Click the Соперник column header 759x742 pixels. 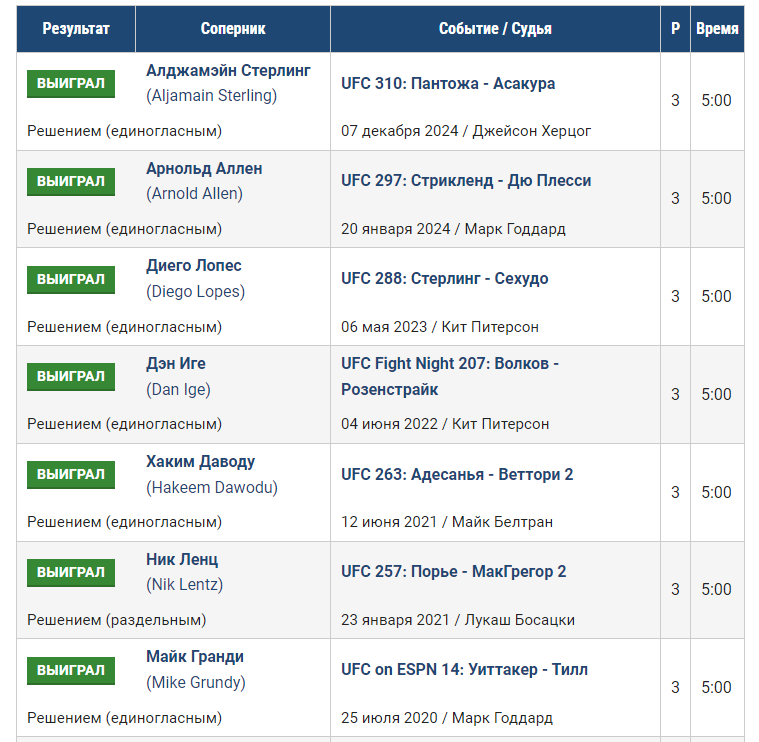point(233,29)
